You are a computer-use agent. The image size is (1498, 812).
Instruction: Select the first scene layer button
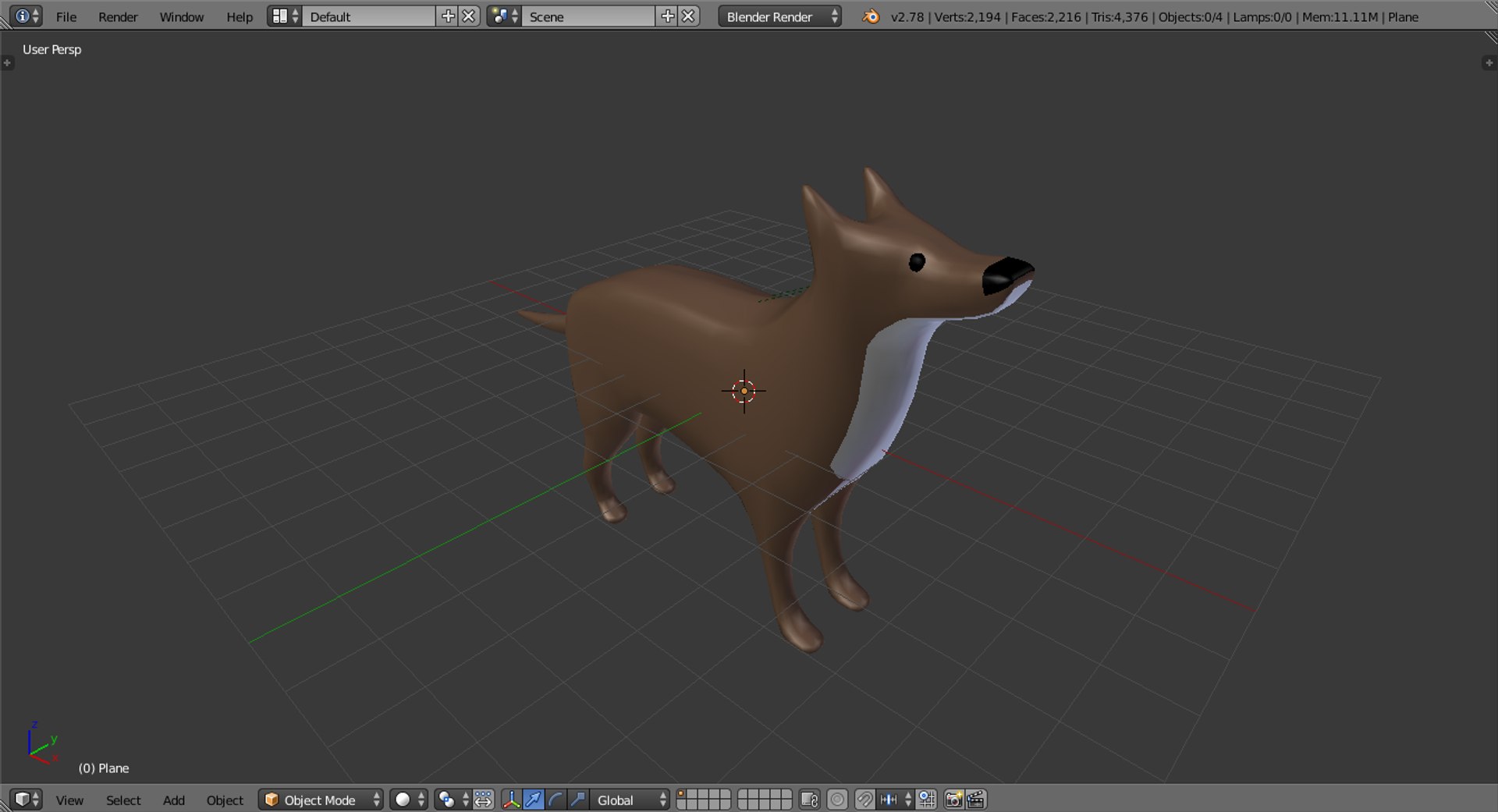click(x=682, y=795)
